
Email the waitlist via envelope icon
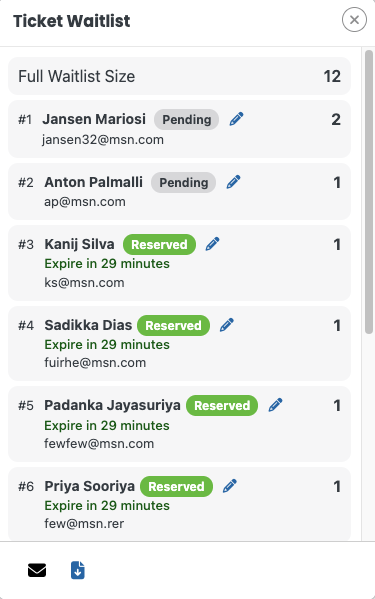pyautogui.click(x=37, y=570)
